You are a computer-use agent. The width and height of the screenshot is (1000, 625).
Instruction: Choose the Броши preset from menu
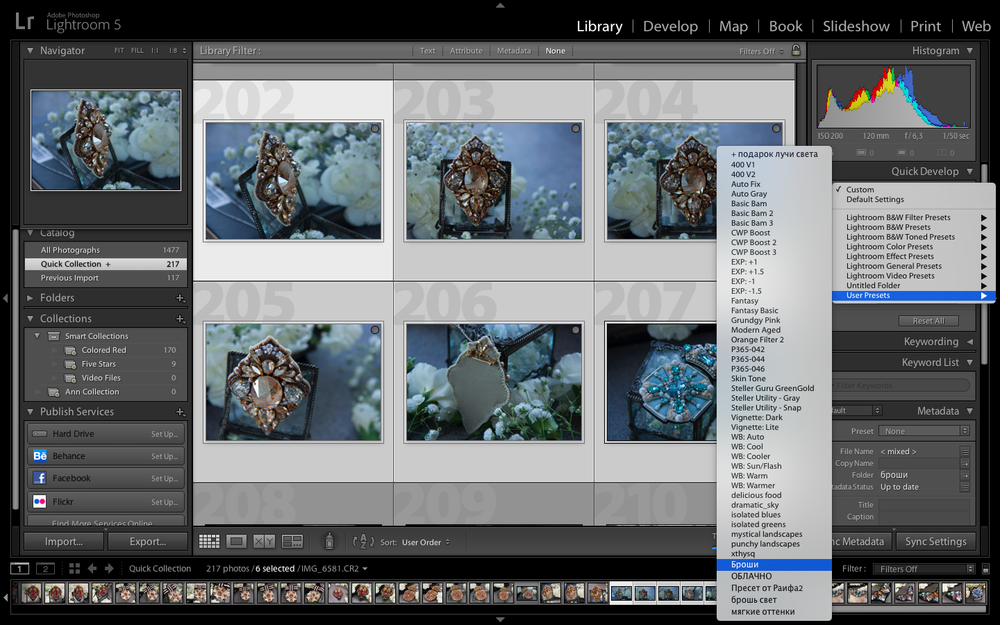pos(774,564)
